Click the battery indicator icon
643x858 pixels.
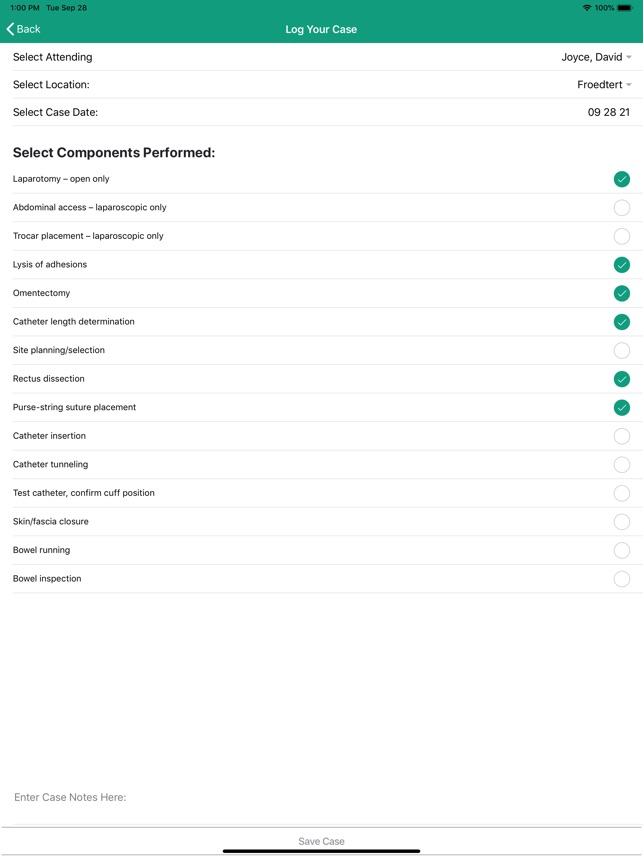(627, 7)
